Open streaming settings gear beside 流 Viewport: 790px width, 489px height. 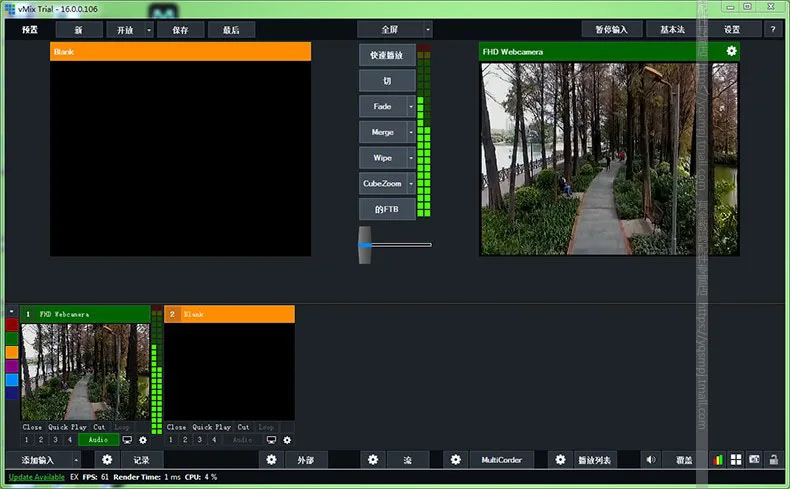pyautogui.click(x=373, y=460)
